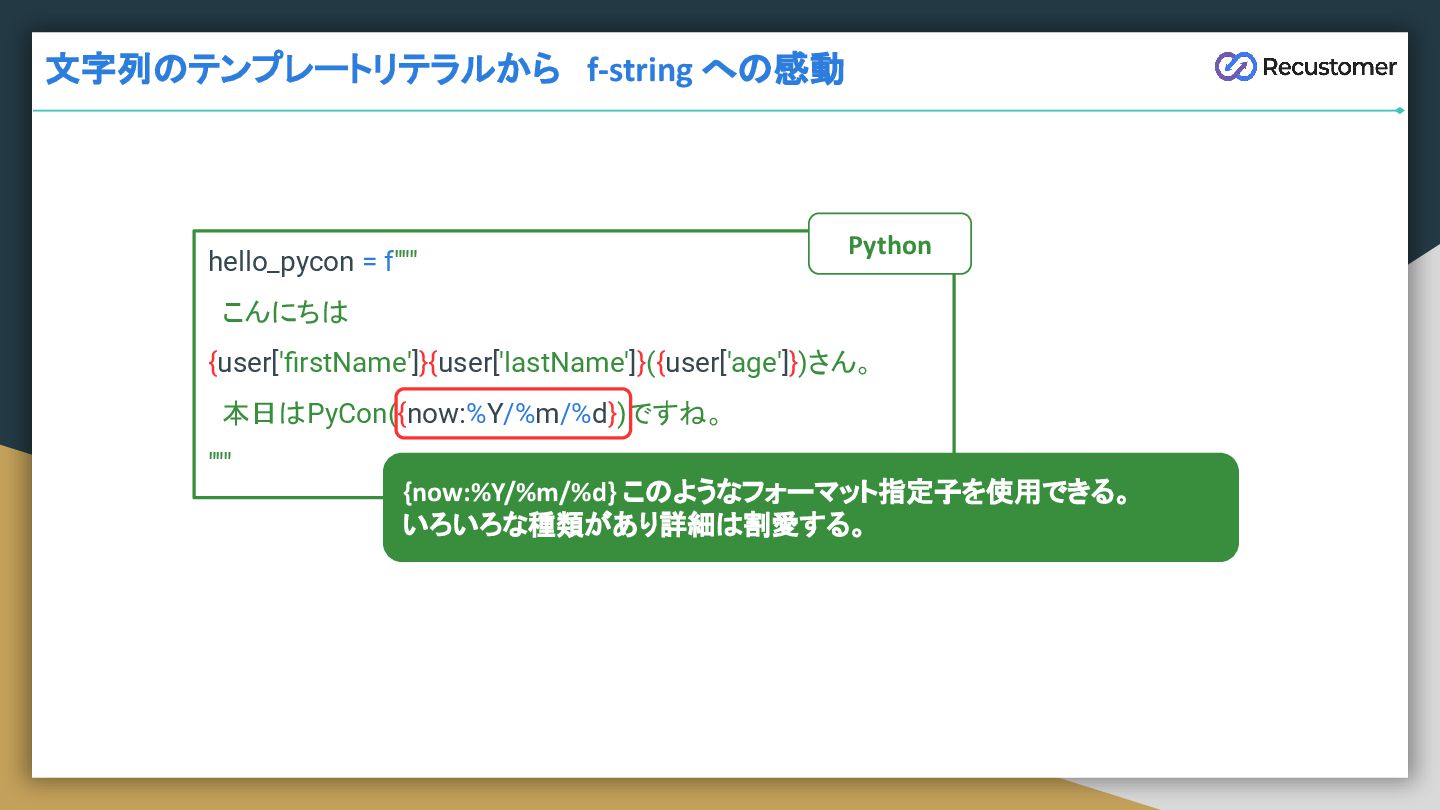Click the closing triple quotes line

[x=220, y=456]
